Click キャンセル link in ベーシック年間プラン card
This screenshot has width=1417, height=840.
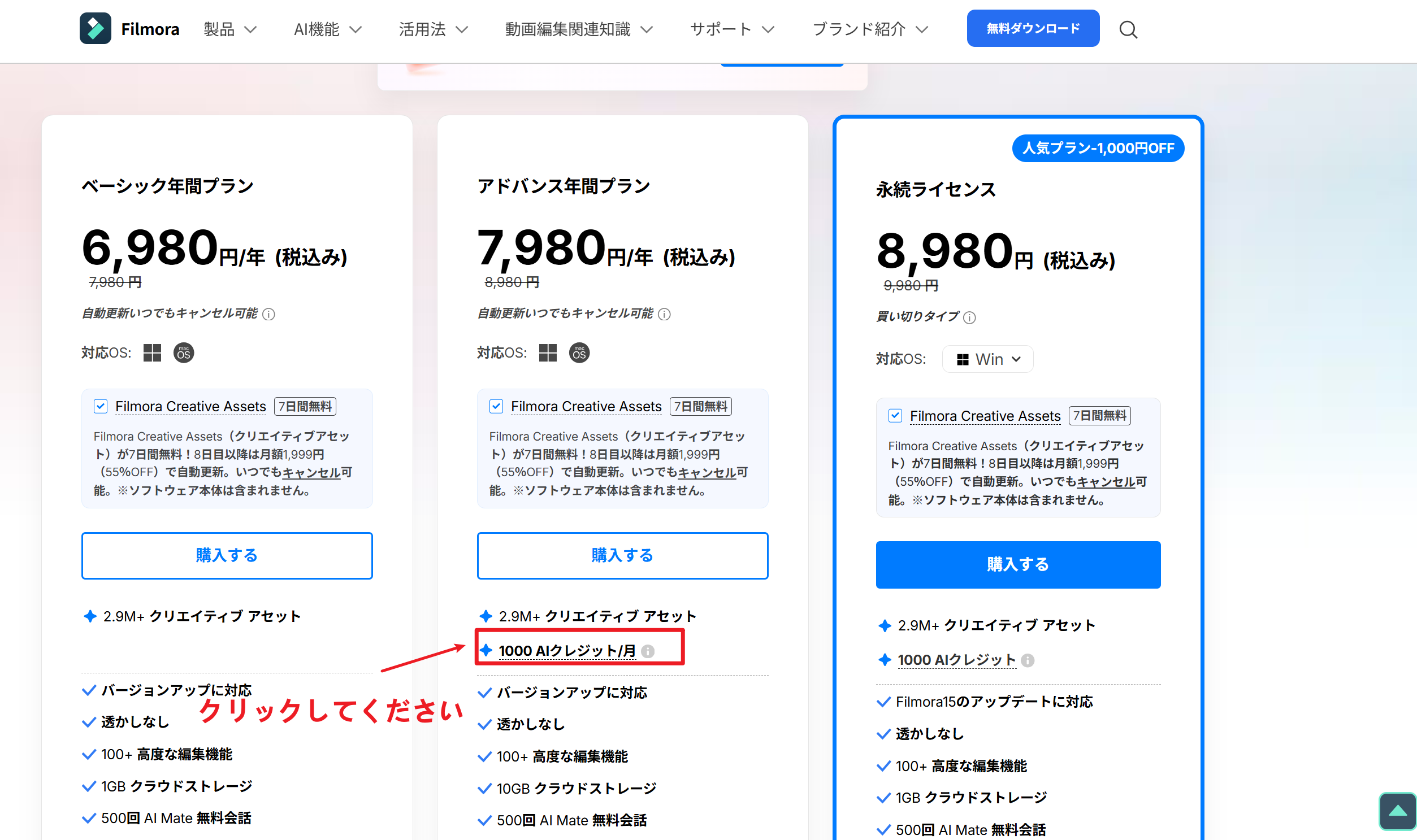pos(311,472)
